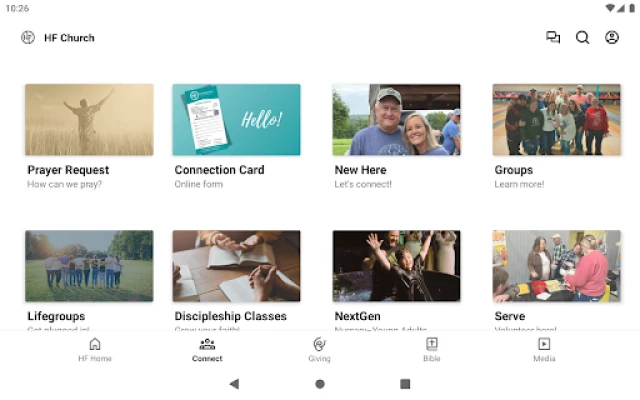Open the user profile icon
This screenshot has height=400, width=640.
(612, 38)
